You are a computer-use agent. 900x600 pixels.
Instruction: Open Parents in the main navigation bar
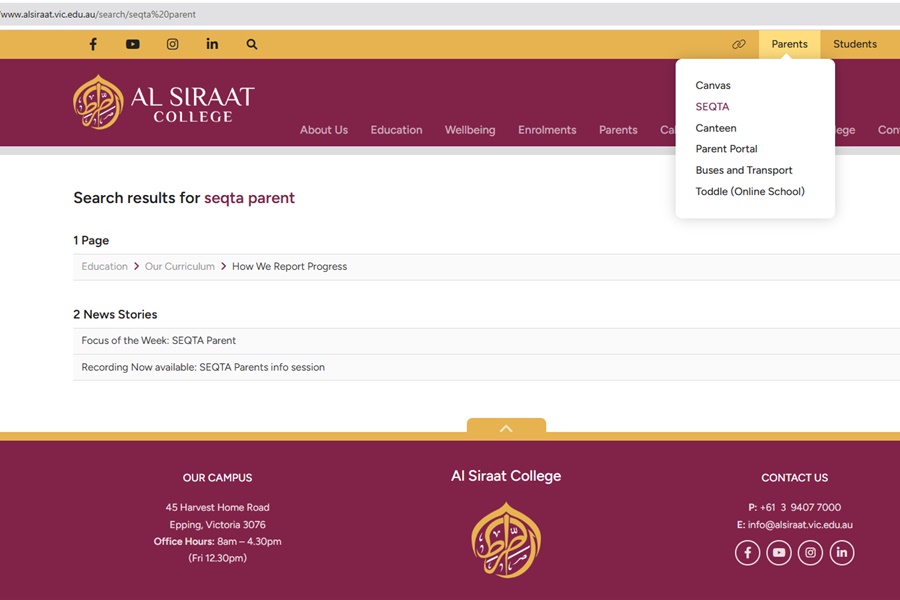pyautogui.click(x=618, y=130)
